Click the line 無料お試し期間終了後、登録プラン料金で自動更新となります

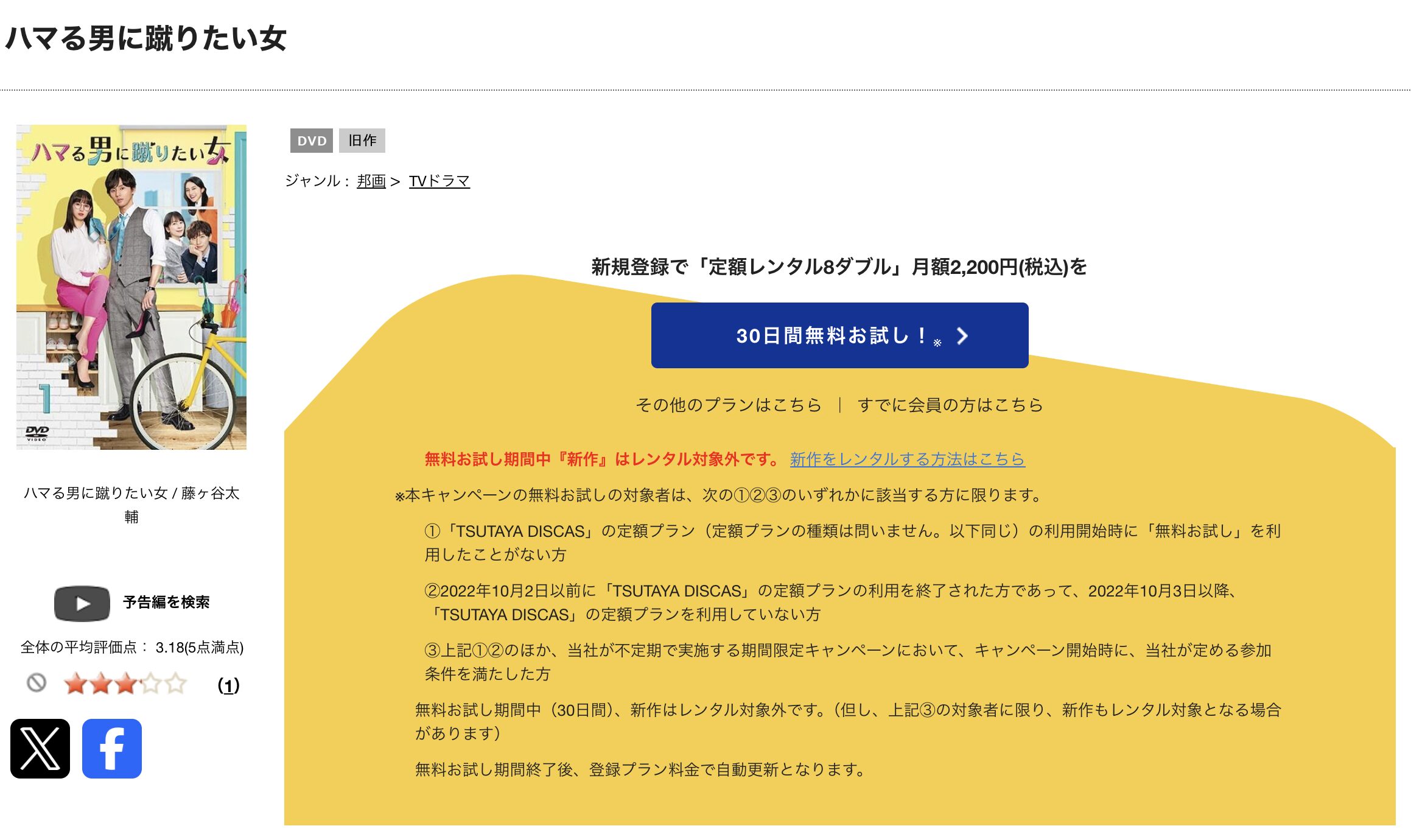(x=640, y=769)
